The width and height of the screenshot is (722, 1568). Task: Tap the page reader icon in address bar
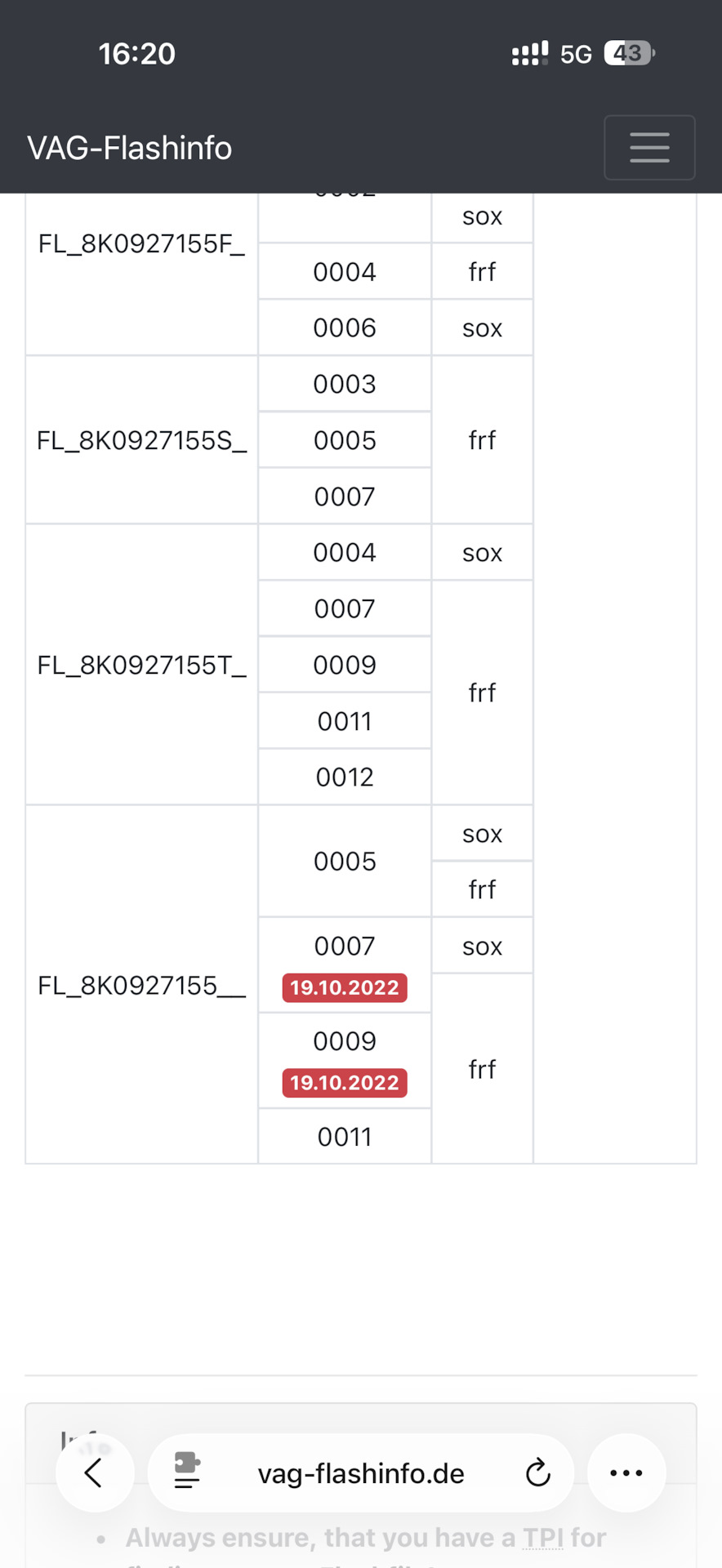[187, 1471]
